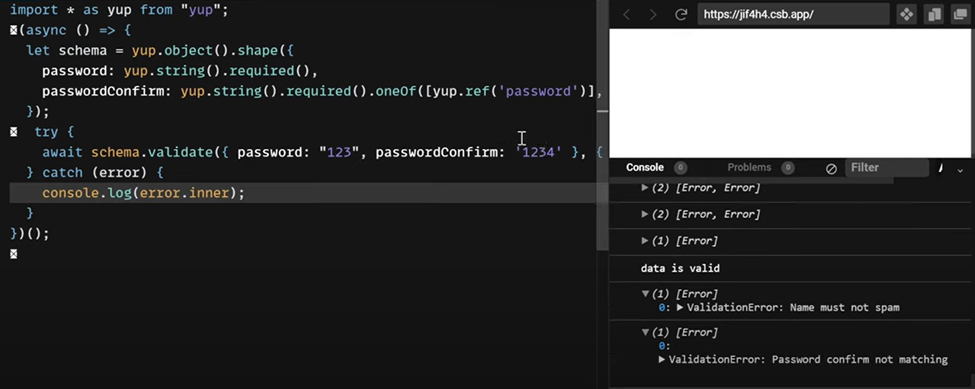Viewport: 975px width, 389px height.
Task: Collapse the [Error] array above Password confirm error
Action: click(x=645, y=333)
